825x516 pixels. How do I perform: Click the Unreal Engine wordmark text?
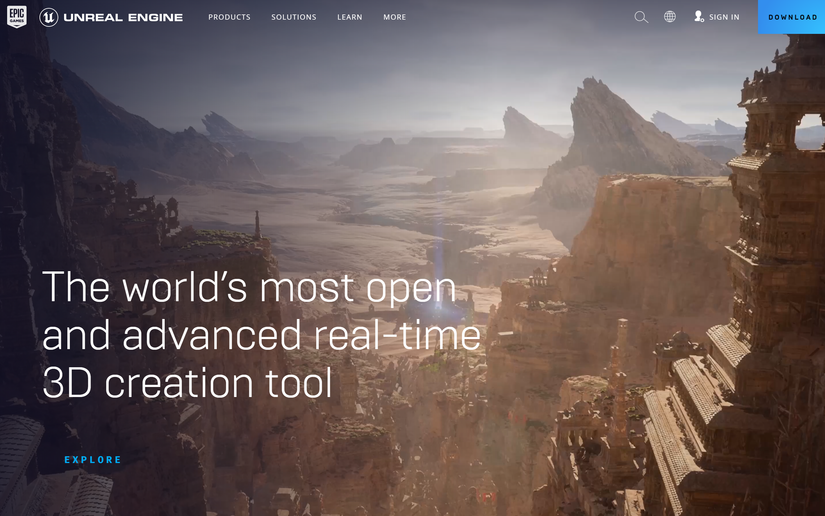(x=123, y=17)
